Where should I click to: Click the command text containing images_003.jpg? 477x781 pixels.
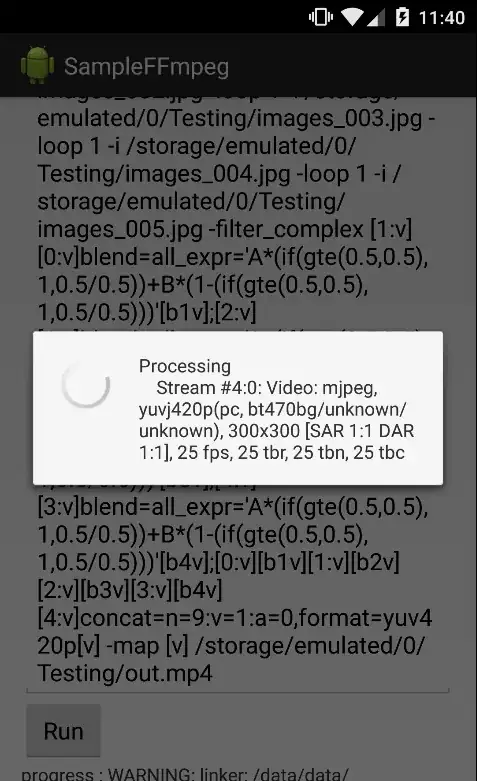click(x=236, y=119)
